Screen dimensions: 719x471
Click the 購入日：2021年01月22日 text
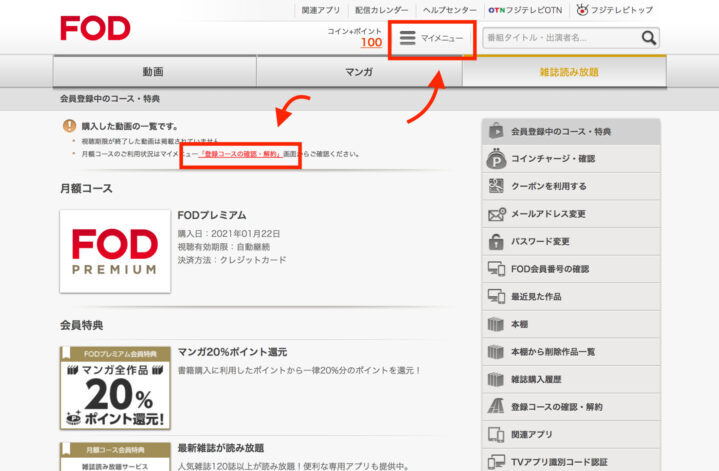(229, 233)
